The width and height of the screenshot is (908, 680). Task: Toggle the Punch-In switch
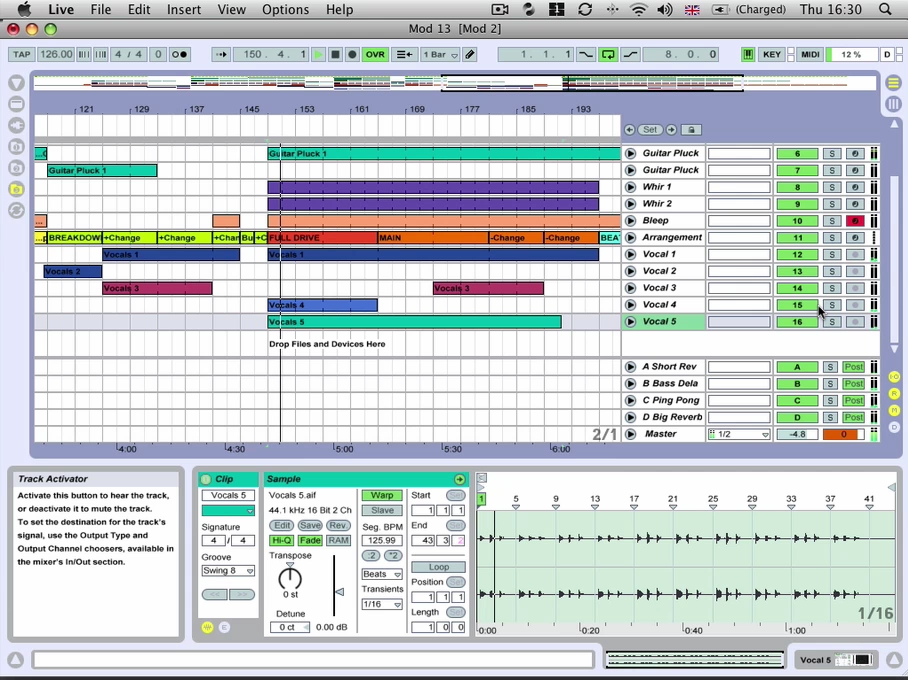pos(586,54)
